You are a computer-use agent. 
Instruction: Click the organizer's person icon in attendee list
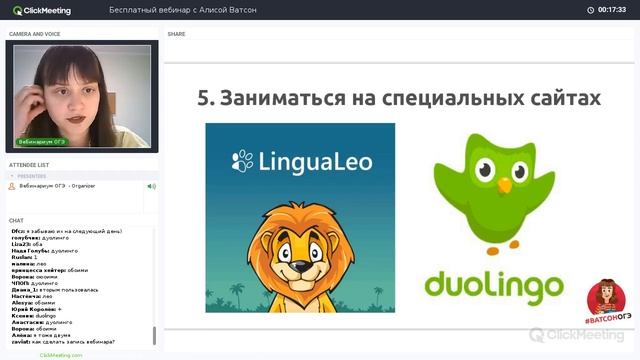pos(12,186)
